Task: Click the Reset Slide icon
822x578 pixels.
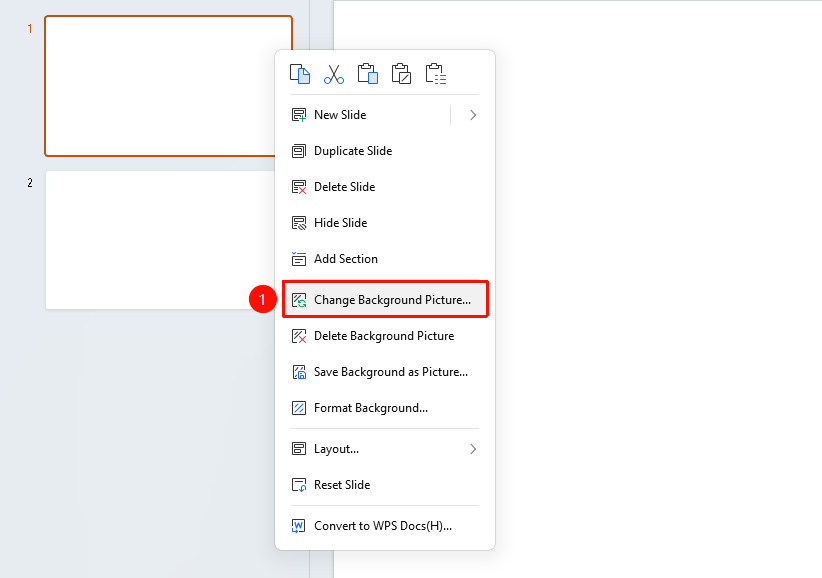Action: click(299, 485)
